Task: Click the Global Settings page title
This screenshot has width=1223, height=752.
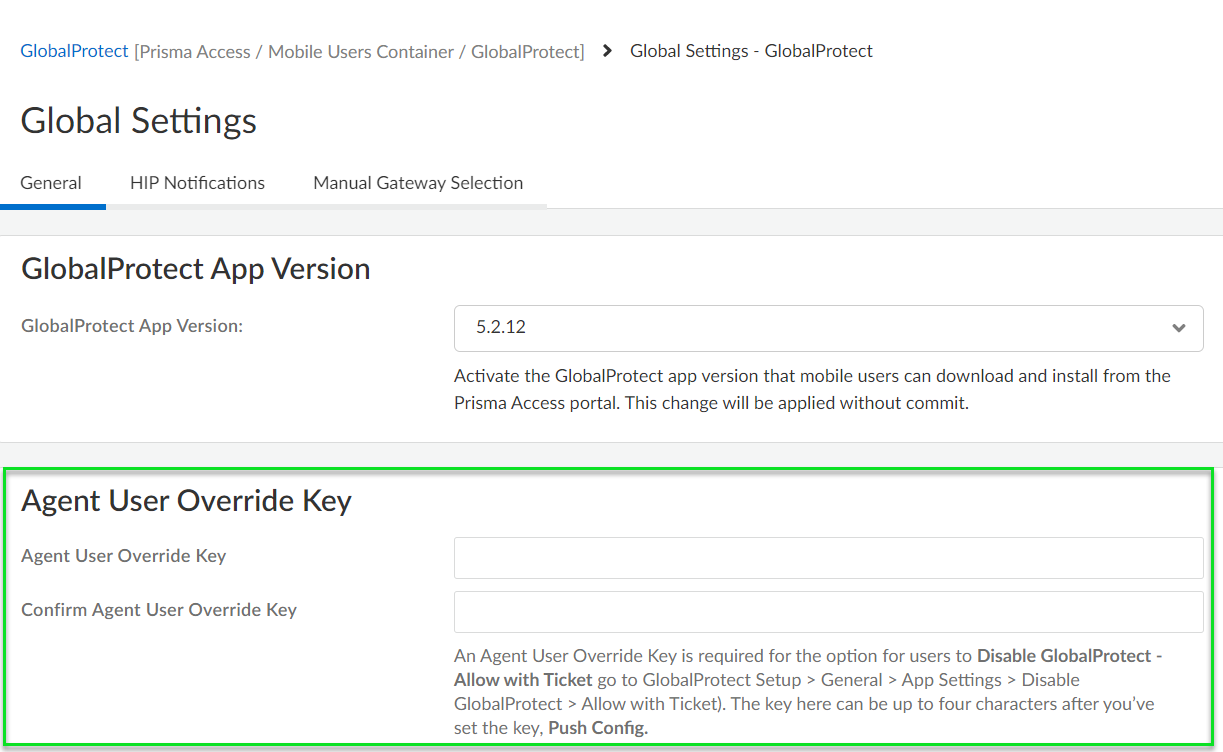Action: (x=139, y=121)
